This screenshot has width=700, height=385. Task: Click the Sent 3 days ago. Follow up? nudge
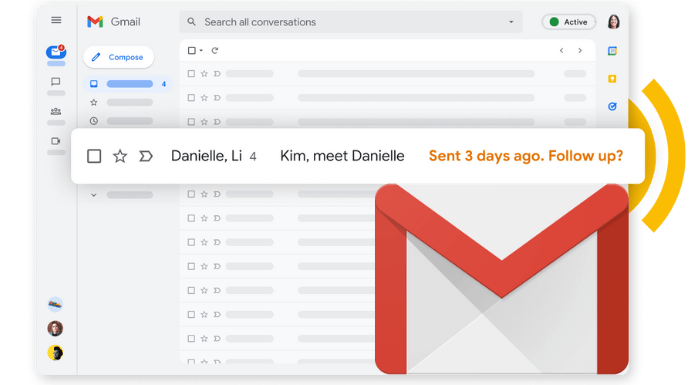tap(526, 156)
